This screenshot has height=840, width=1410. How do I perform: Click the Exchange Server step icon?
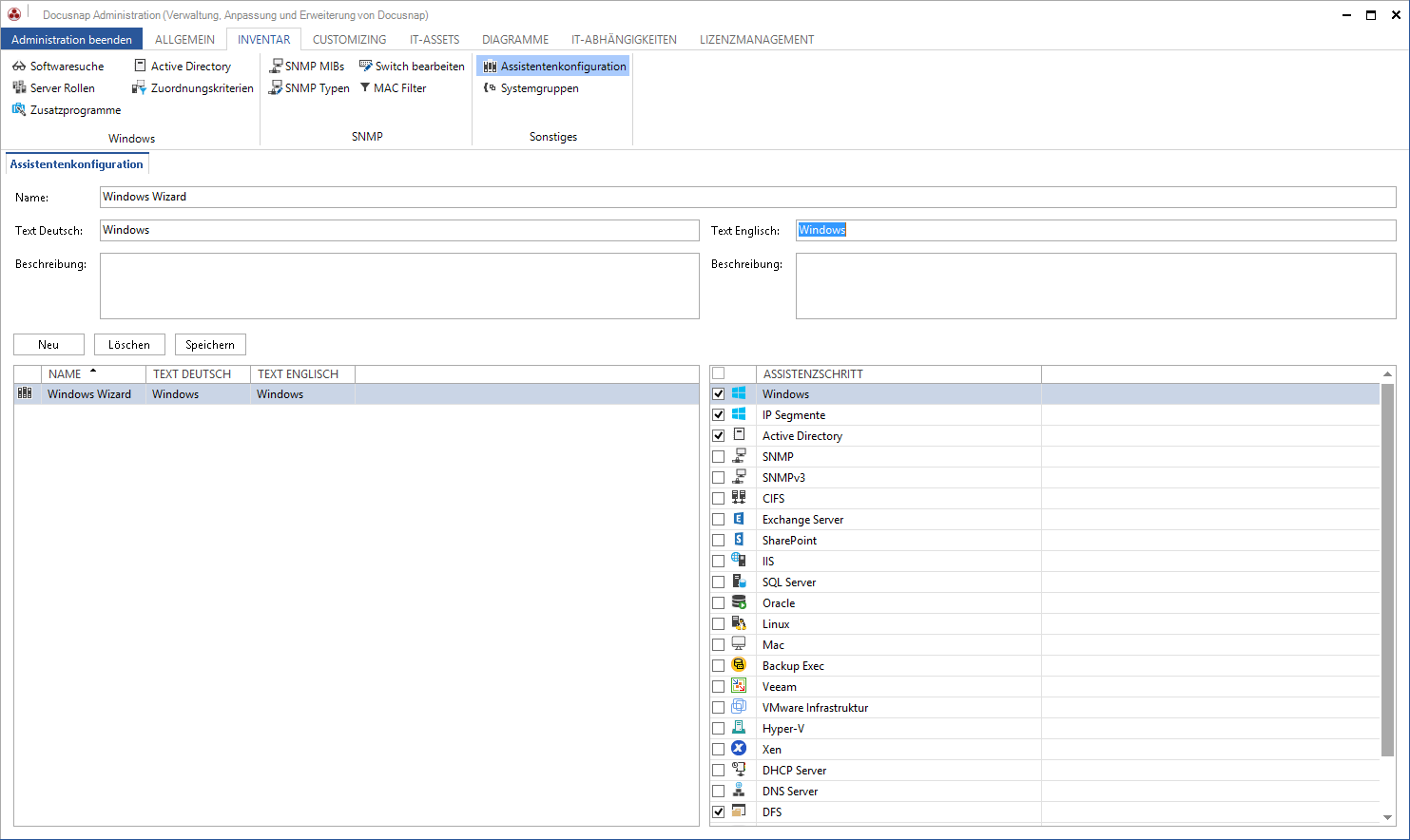click(x=739, y=519)
